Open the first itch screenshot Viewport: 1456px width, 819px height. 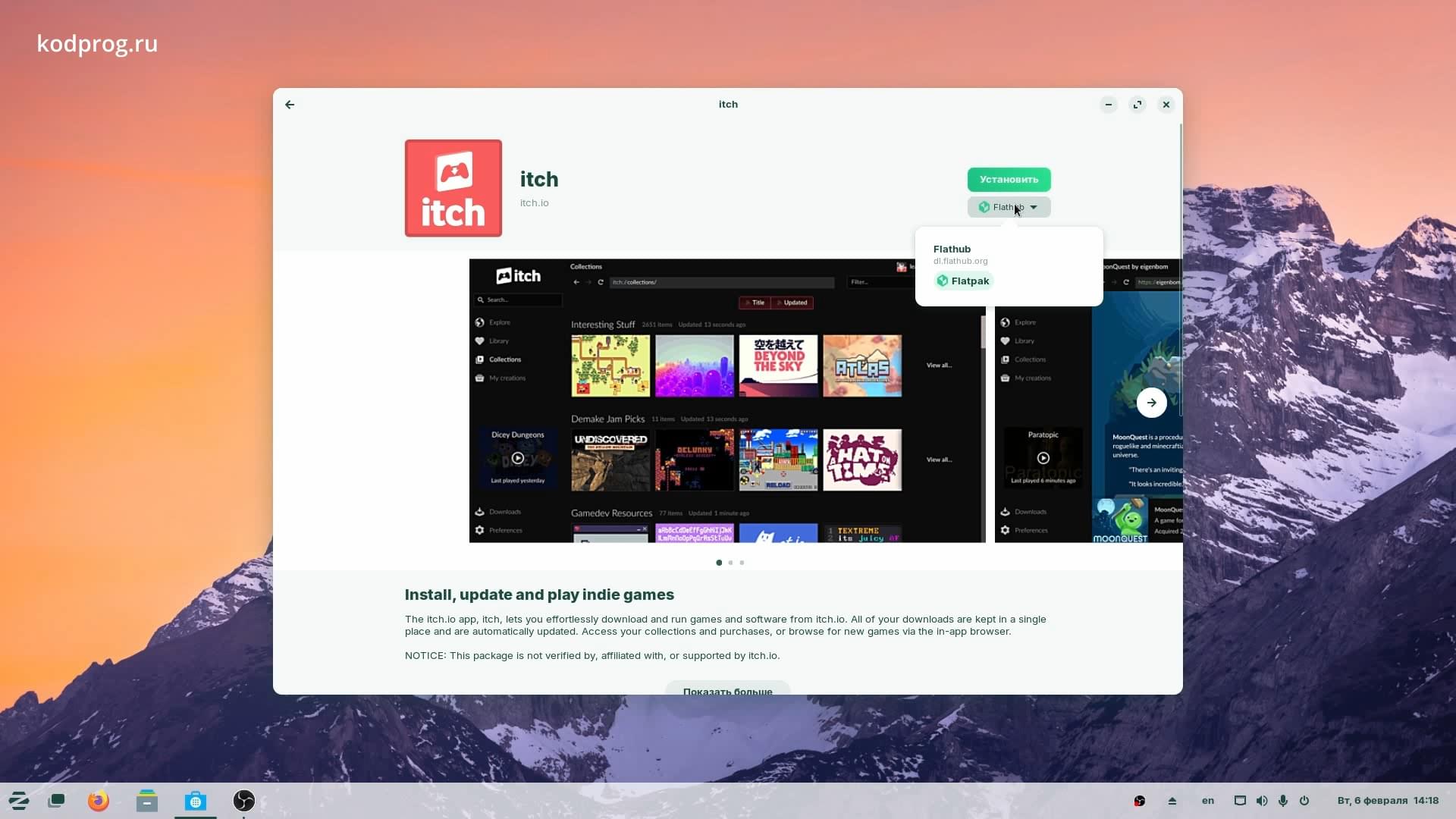tap(727, 401)
